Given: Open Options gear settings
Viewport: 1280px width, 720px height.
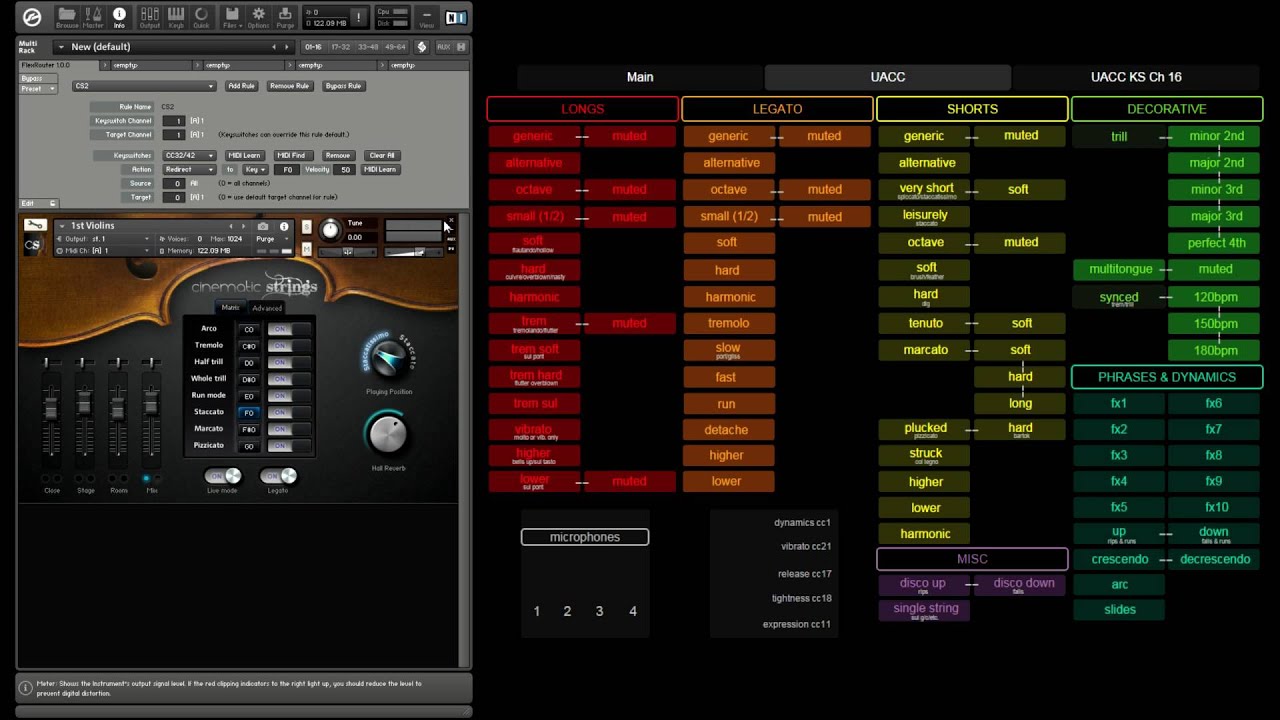Looking at the screenshot, I should pyautogui.click(x=258, y=16).
